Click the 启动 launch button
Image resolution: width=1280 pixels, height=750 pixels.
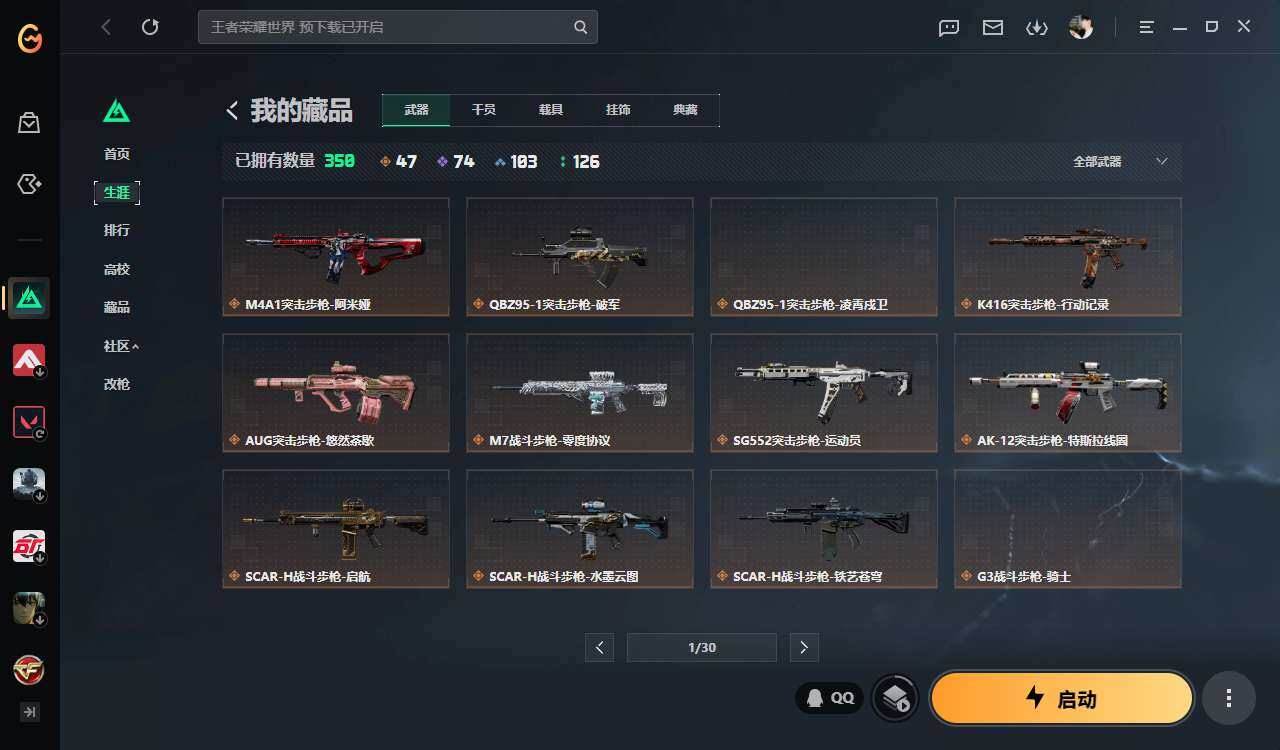(1062, 698)
